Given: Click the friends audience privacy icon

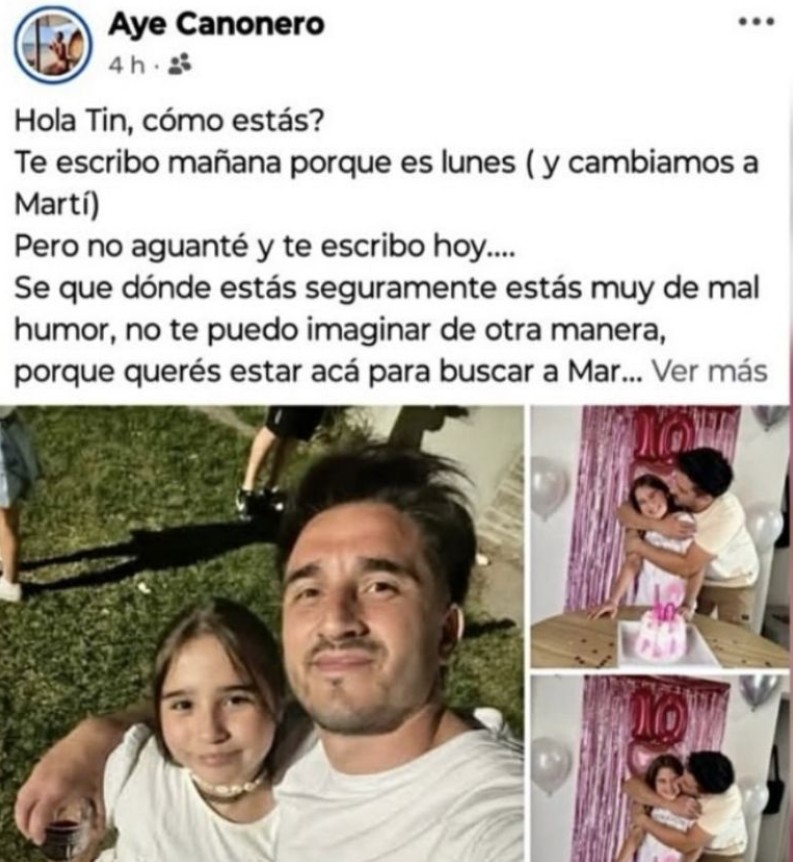Looking at the screenshot, I should click(x=179, y=65).
